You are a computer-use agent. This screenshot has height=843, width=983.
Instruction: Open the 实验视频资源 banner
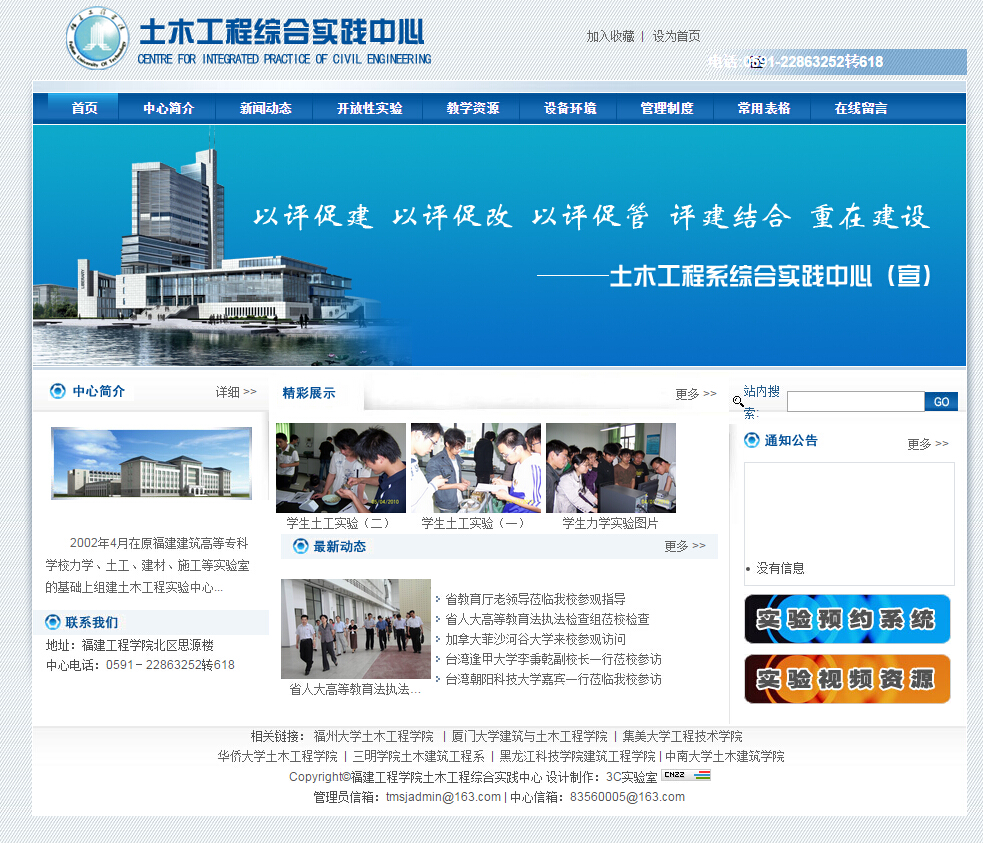click(x=847, y=679)
